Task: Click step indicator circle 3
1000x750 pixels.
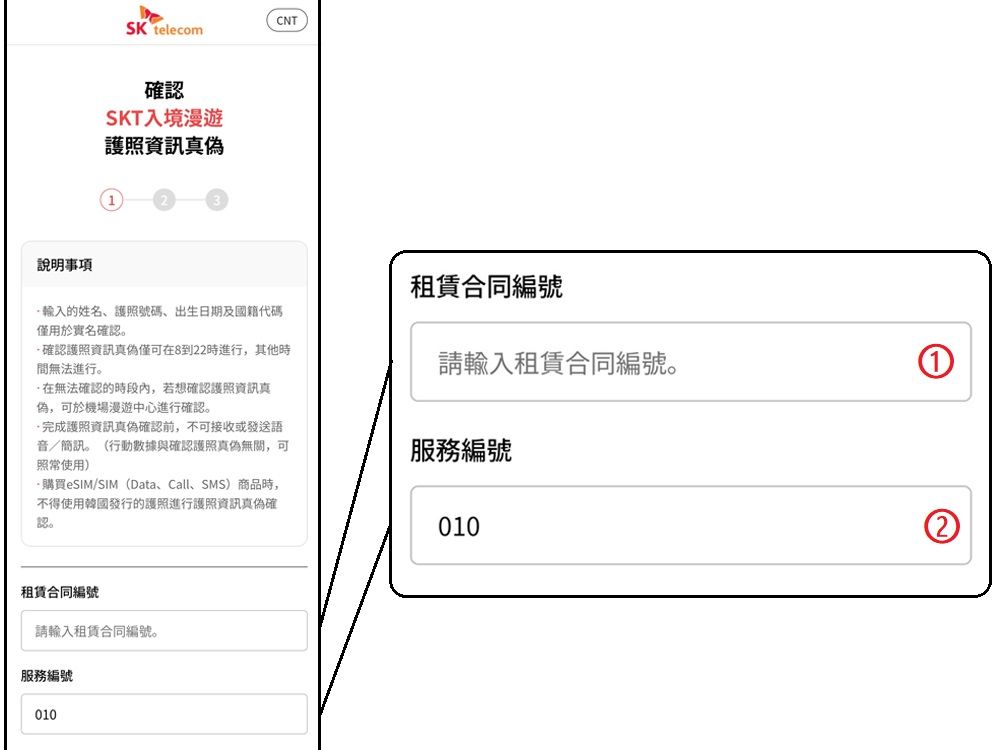Action: pos(216,199)
